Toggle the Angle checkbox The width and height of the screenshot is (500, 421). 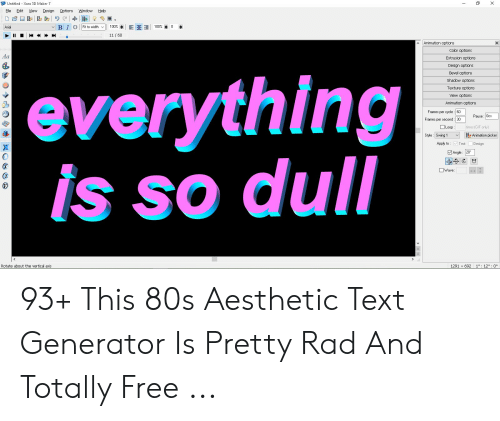click(x=450, y=152)
